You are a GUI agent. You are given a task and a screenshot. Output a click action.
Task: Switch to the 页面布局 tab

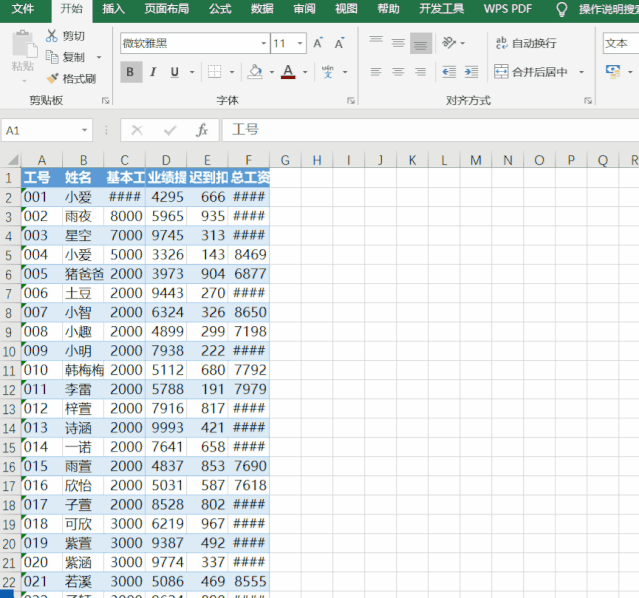[167, 9]
